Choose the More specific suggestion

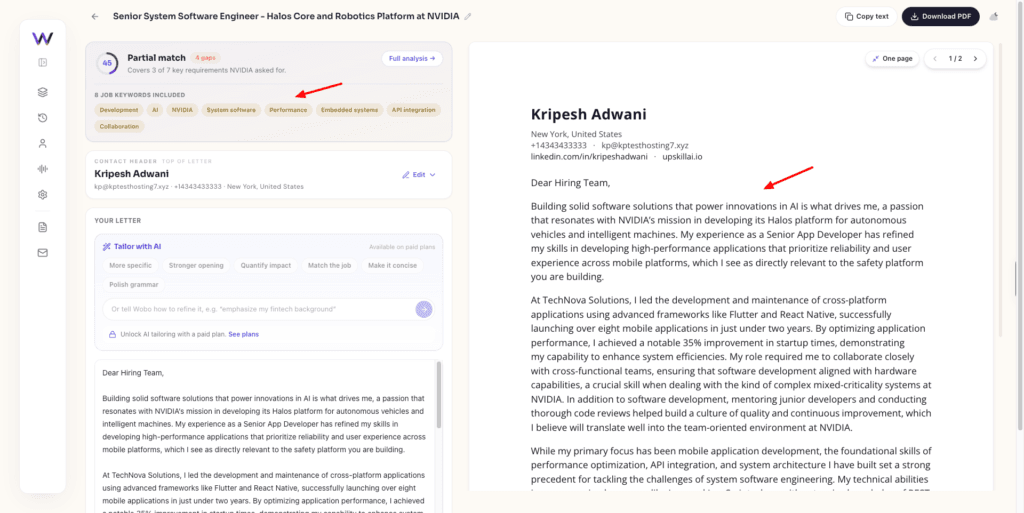pos(131,266)
